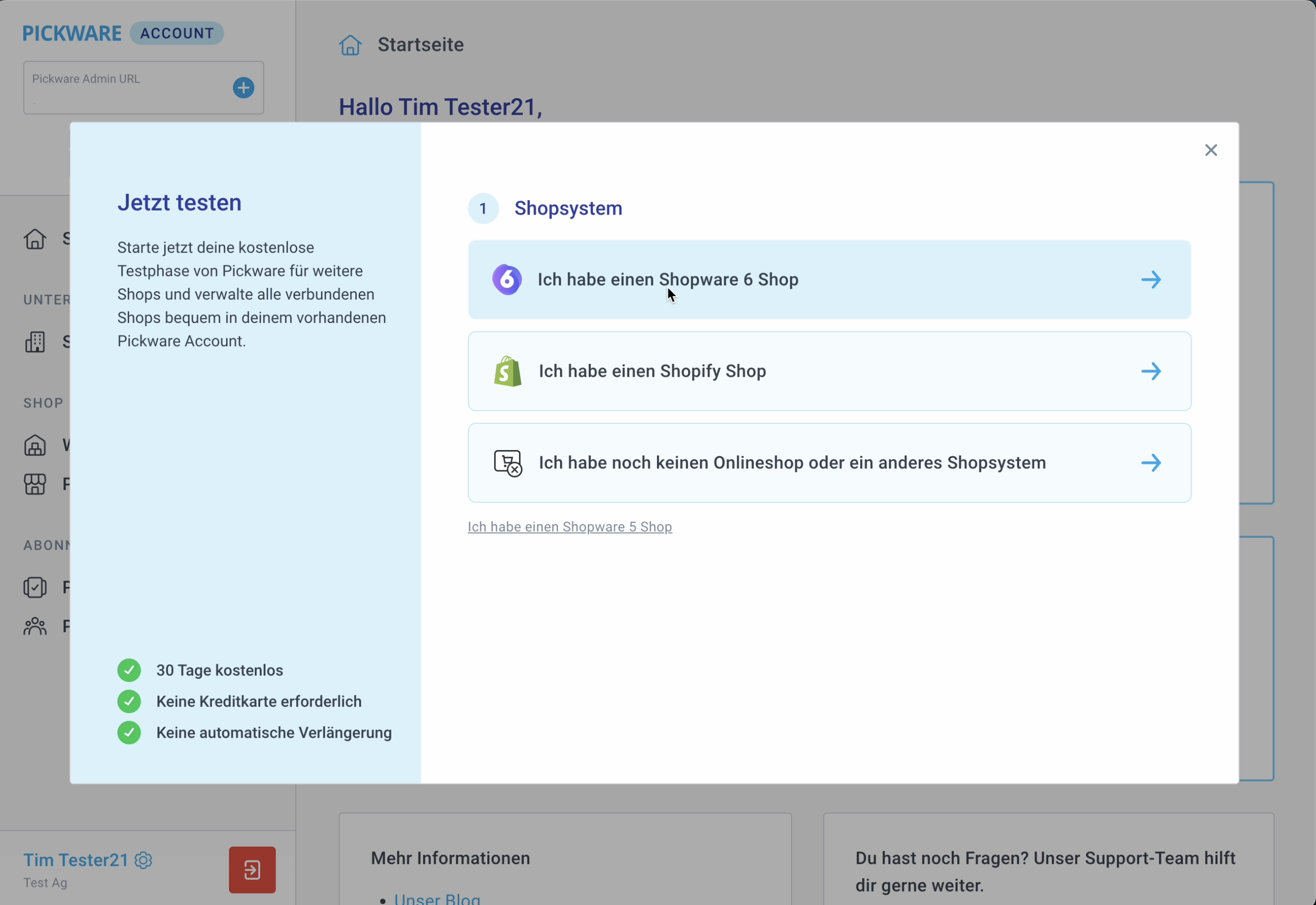Click the green check beside 30 Tage kostenlos
The width and height of the screenshot is (1316, 905).
tap(129, 670)
